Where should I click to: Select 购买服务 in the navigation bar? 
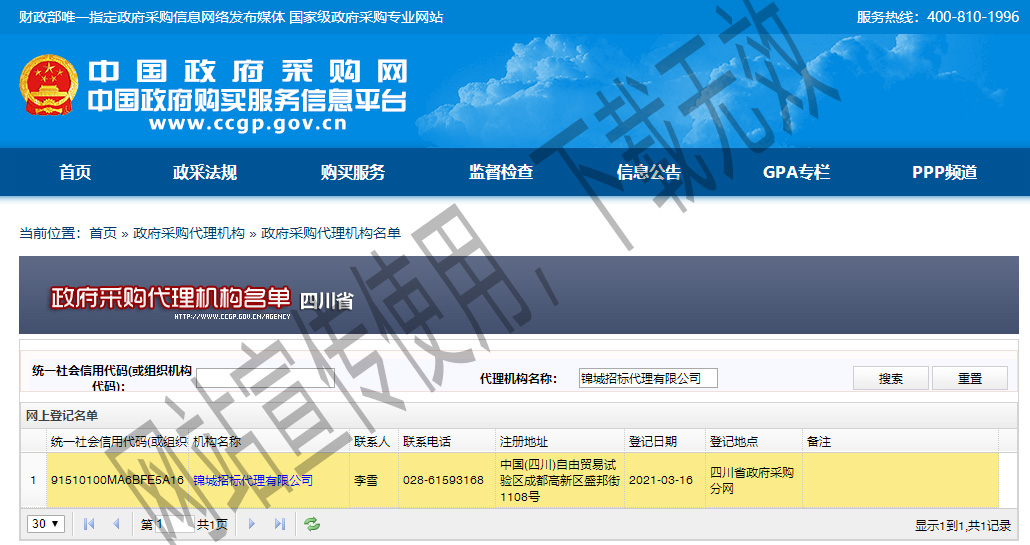click(x=353, y=172)
